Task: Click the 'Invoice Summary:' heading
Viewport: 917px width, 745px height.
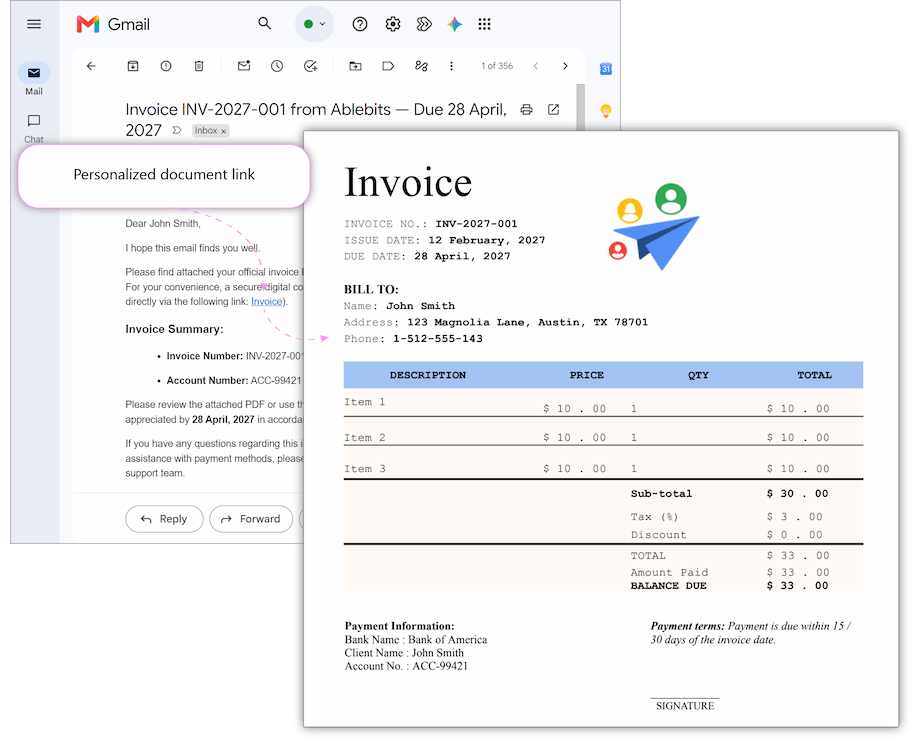Action: (174, 329)
